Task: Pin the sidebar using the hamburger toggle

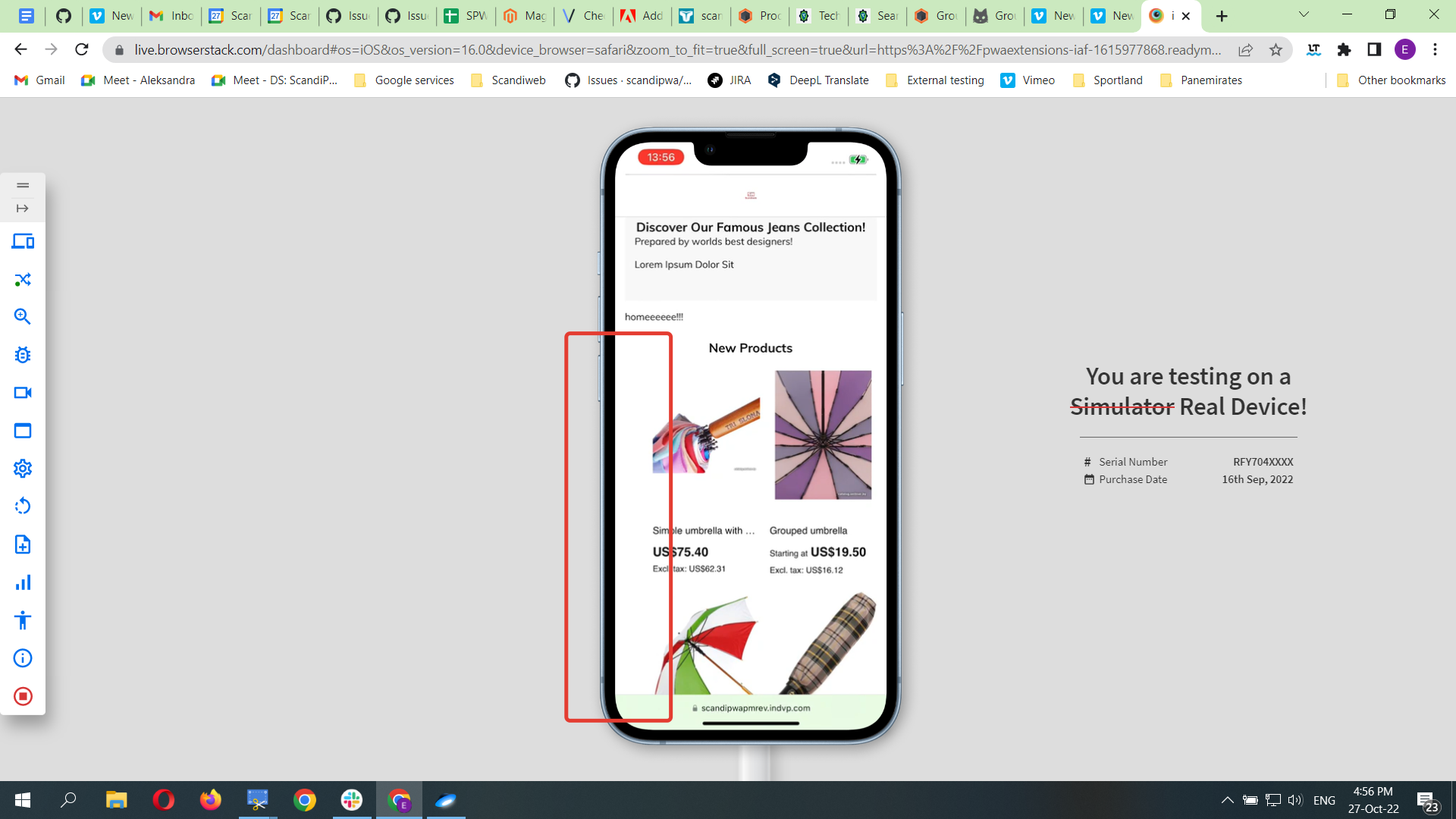Action: click(x=23, y=185)
